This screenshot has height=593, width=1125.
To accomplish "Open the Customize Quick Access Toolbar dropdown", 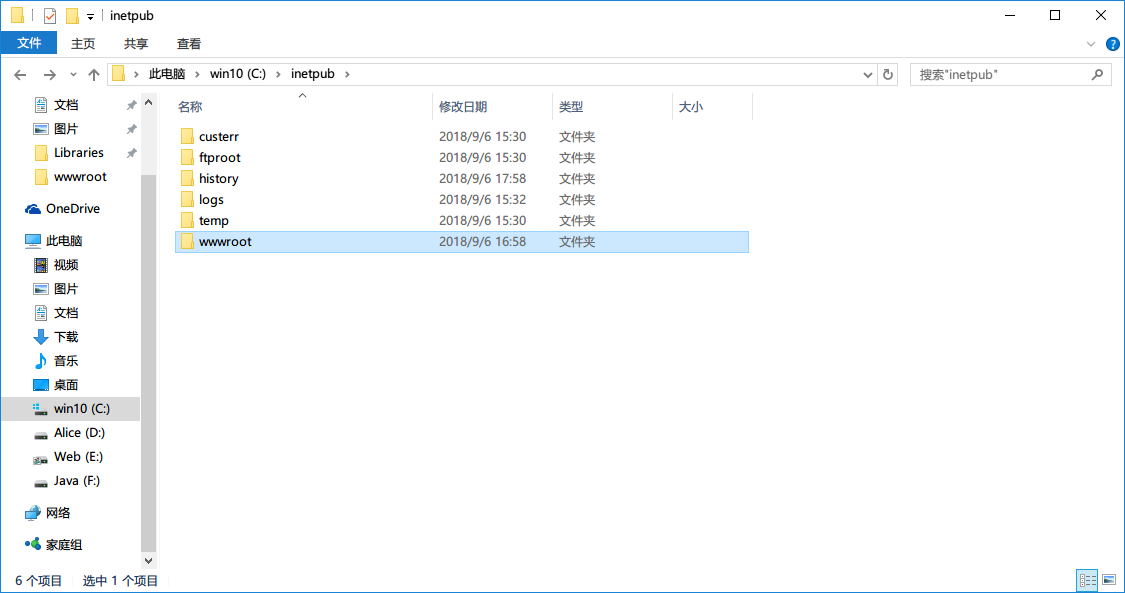I will [x=90, y=15].
